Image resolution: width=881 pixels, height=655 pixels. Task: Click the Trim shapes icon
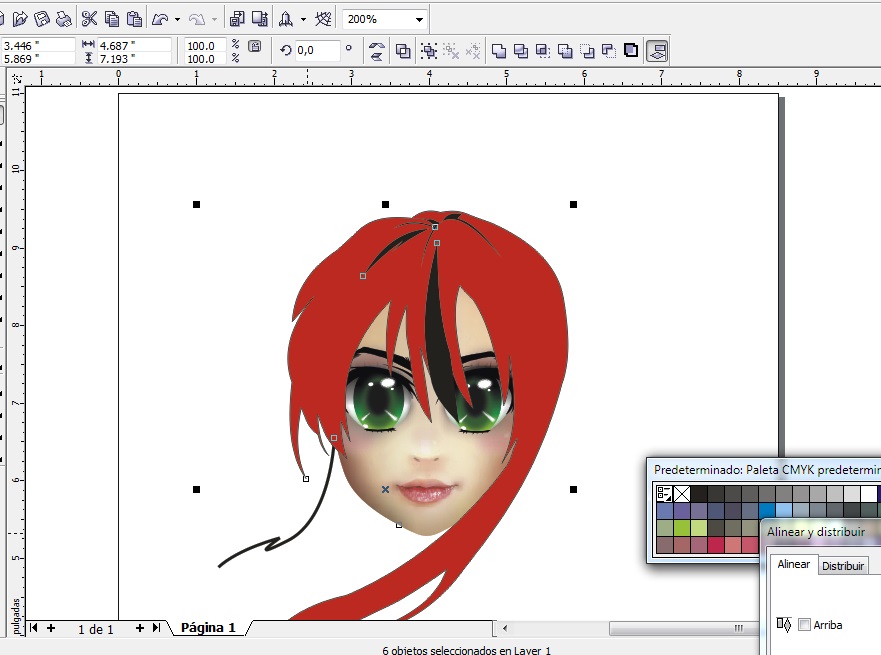(521, 51)
